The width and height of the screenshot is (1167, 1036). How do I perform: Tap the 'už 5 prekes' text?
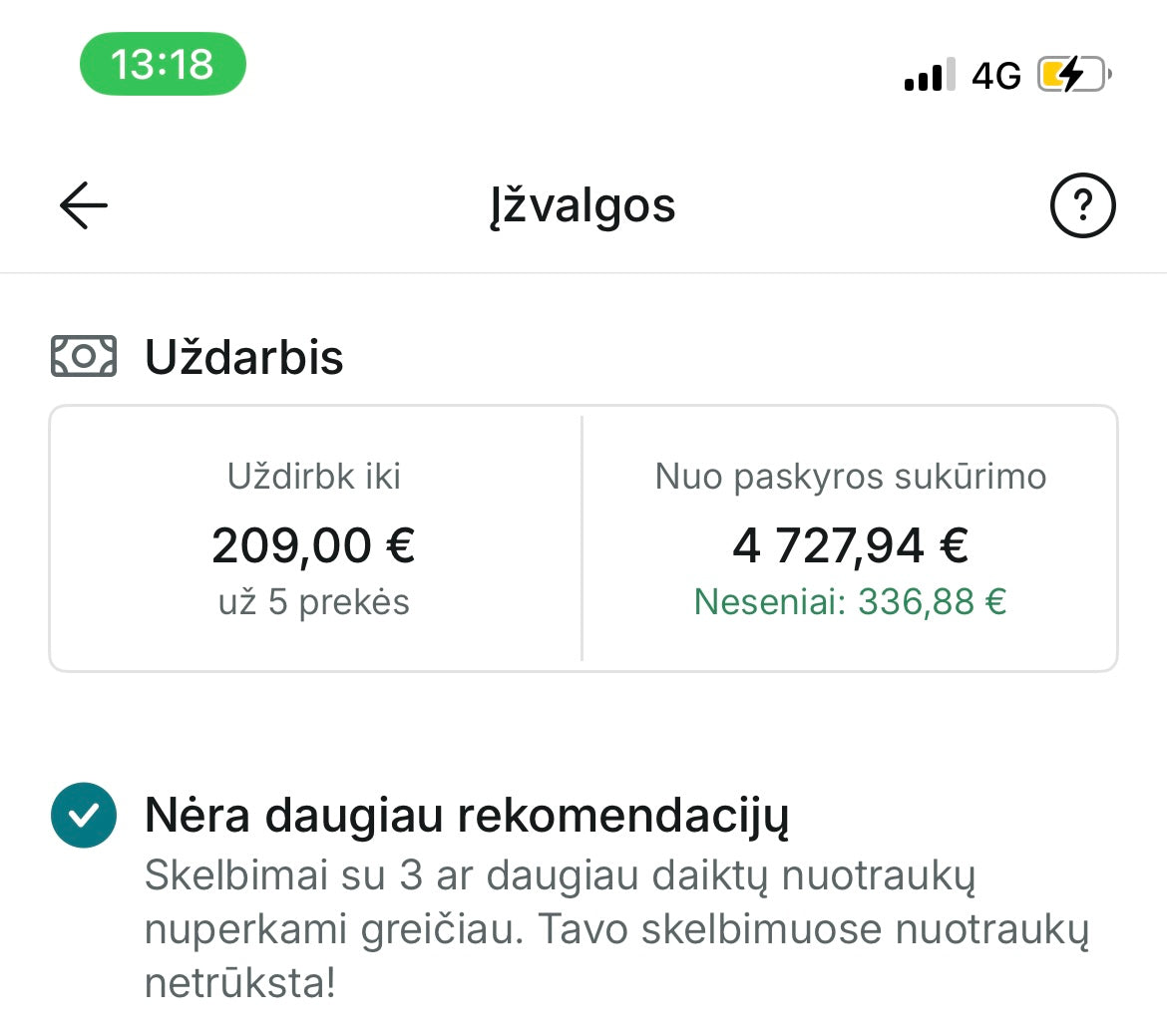coord(314,602)
